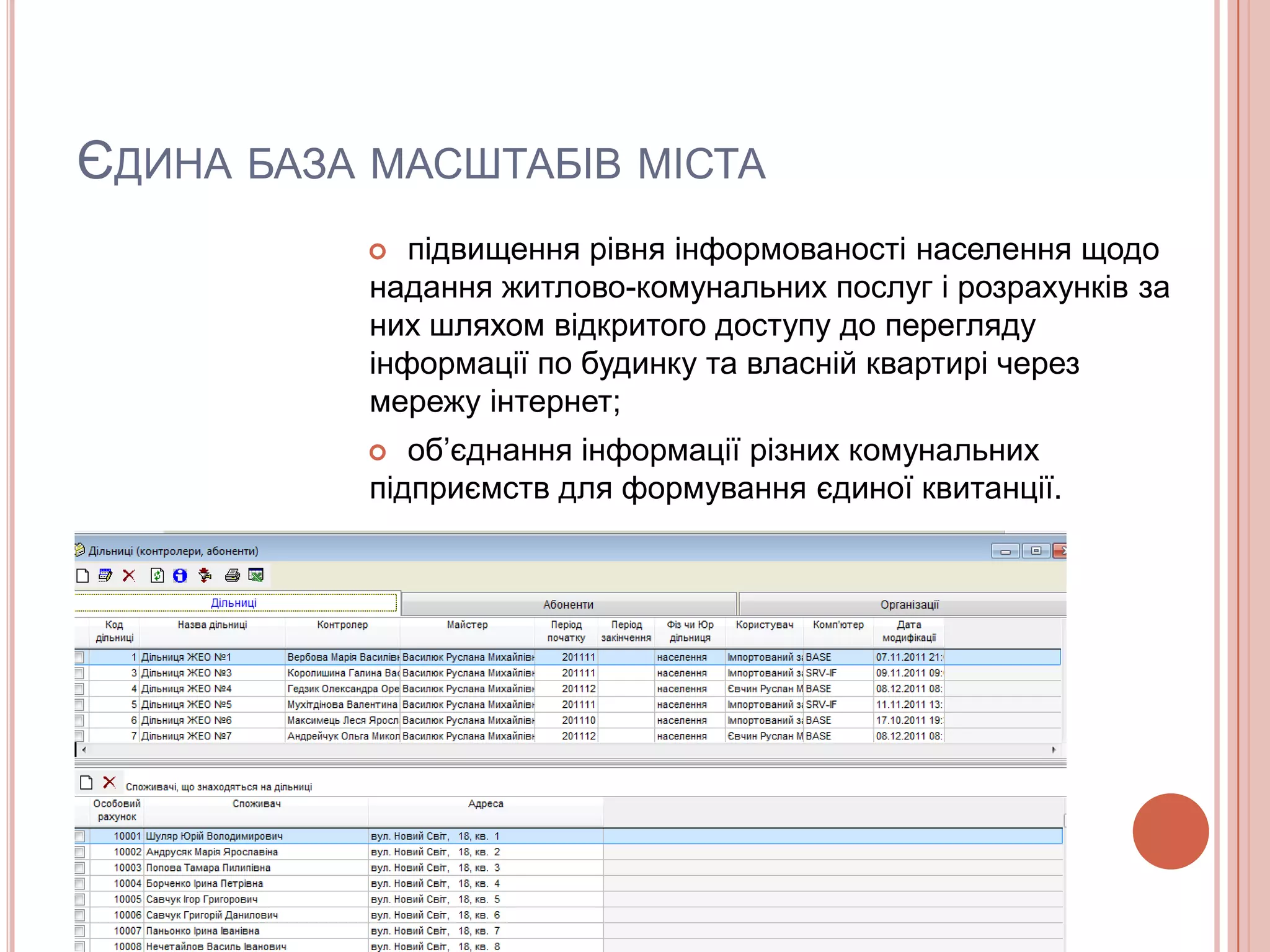
Task: Check the box for Дільниця ЖЕО №6
Action: click(x=79, y=720)
